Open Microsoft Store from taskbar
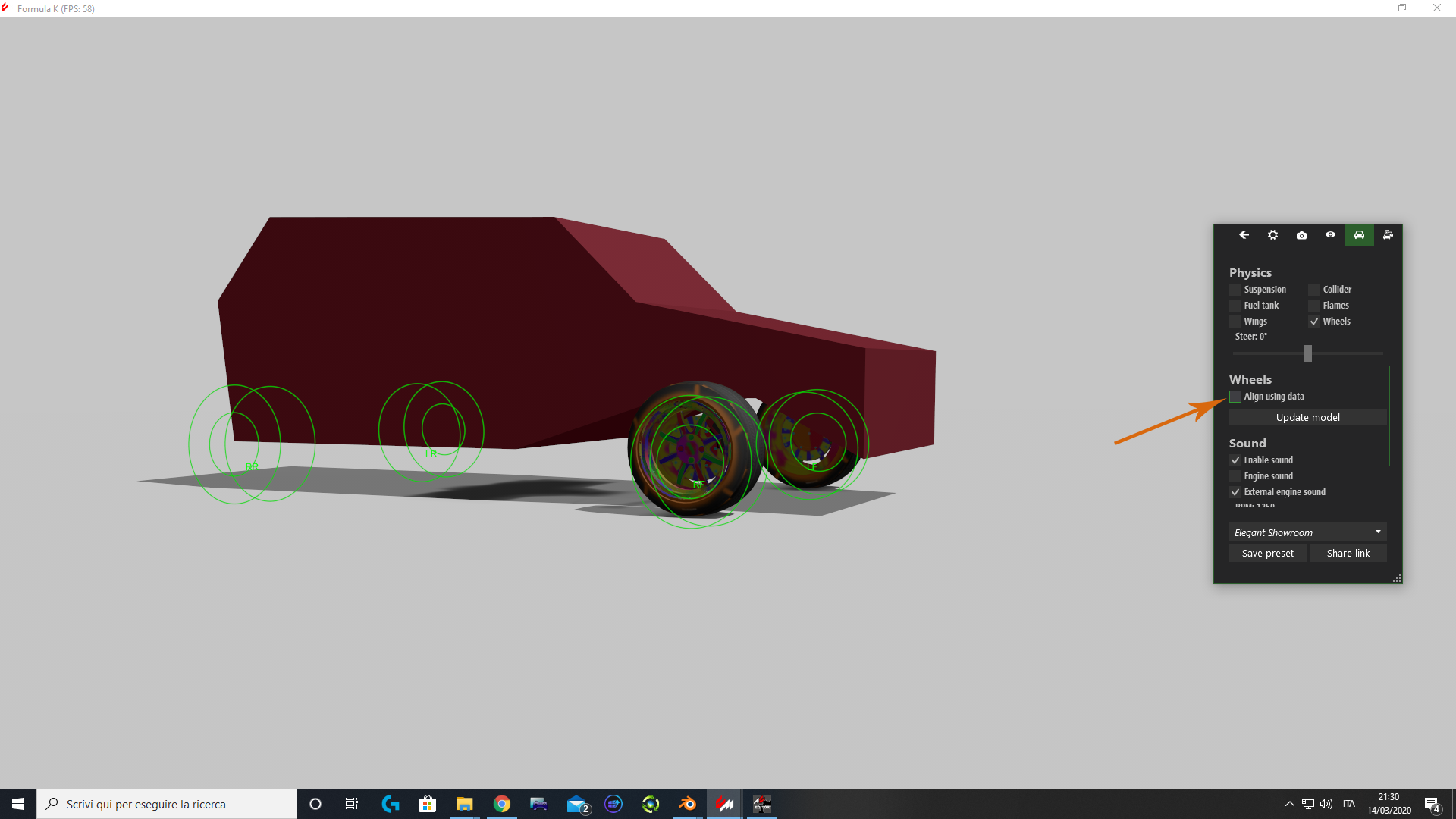The width and height of the screenshot is (1456, 819). (428, 804)
